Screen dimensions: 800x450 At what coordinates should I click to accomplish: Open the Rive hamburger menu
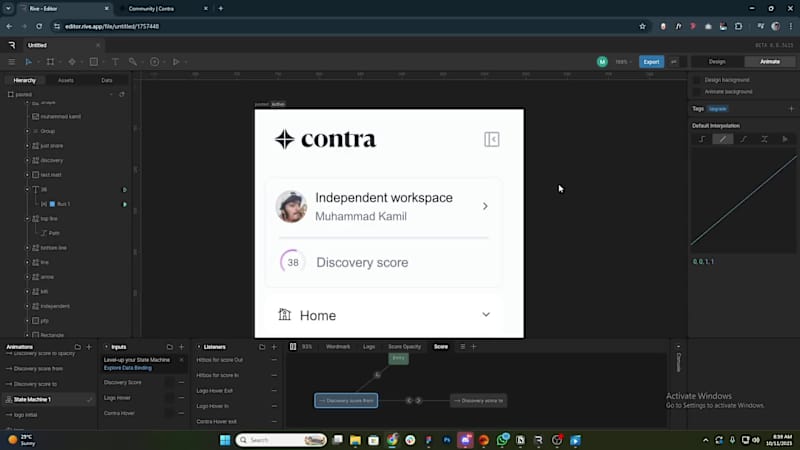12,62
